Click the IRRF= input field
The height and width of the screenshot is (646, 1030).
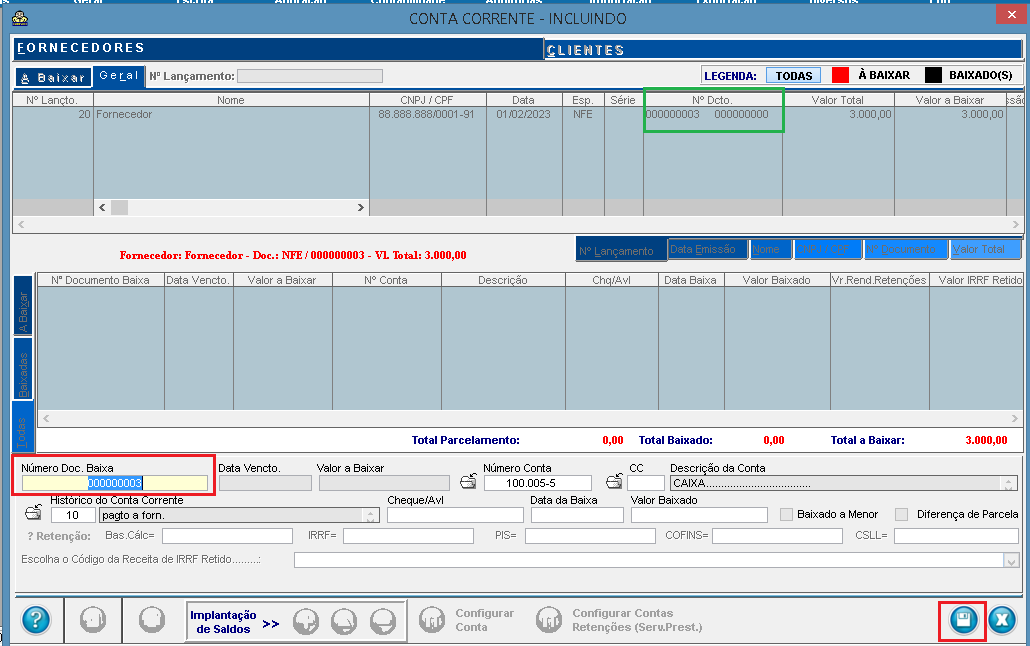[x=408, y=536]
